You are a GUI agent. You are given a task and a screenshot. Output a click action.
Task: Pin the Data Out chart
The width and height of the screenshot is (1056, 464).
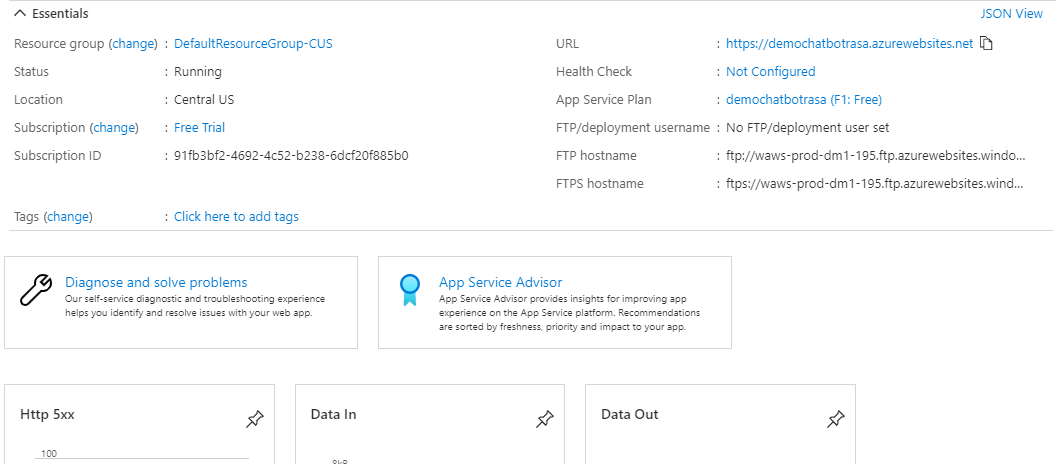tap(835, 420)
